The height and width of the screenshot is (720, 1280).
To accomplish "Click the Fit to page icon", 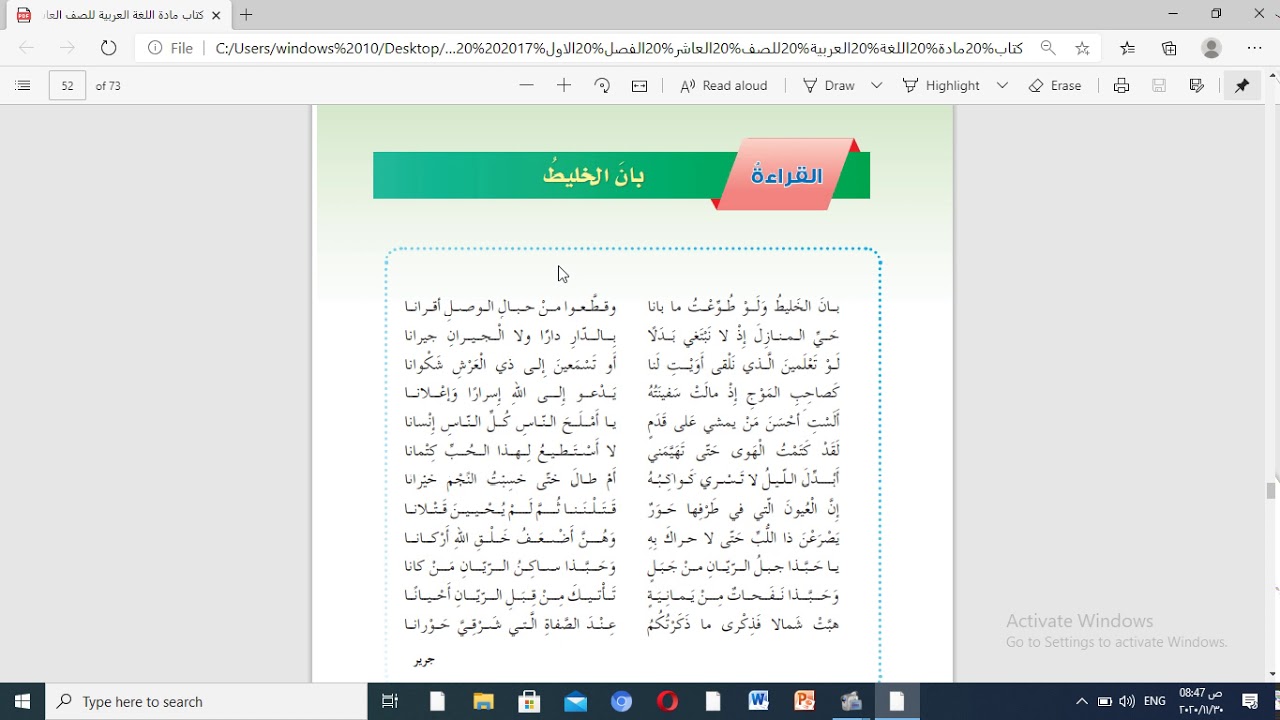I will 640,86.
